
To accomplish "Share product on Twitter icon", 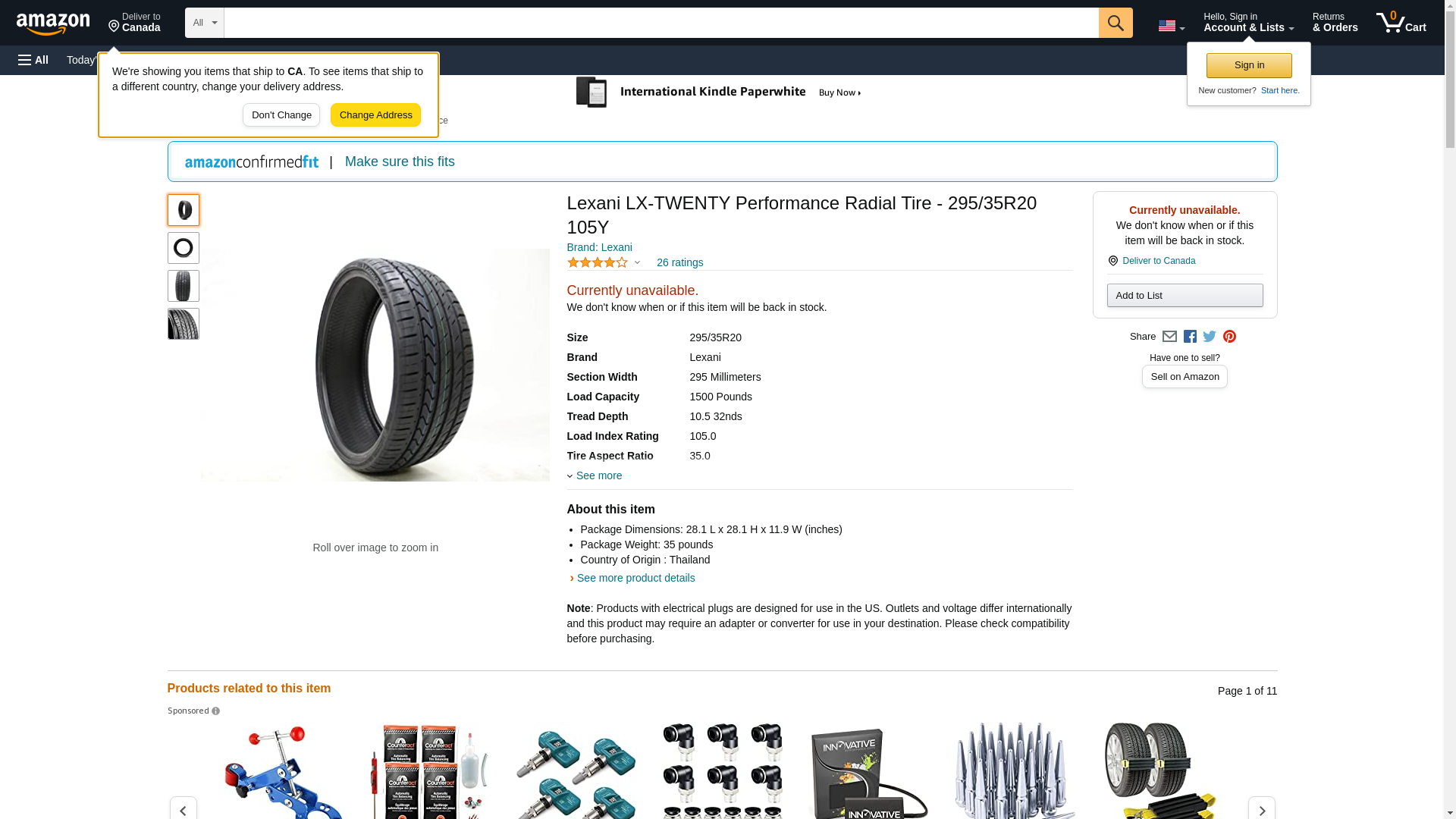I will [1210, 337].
